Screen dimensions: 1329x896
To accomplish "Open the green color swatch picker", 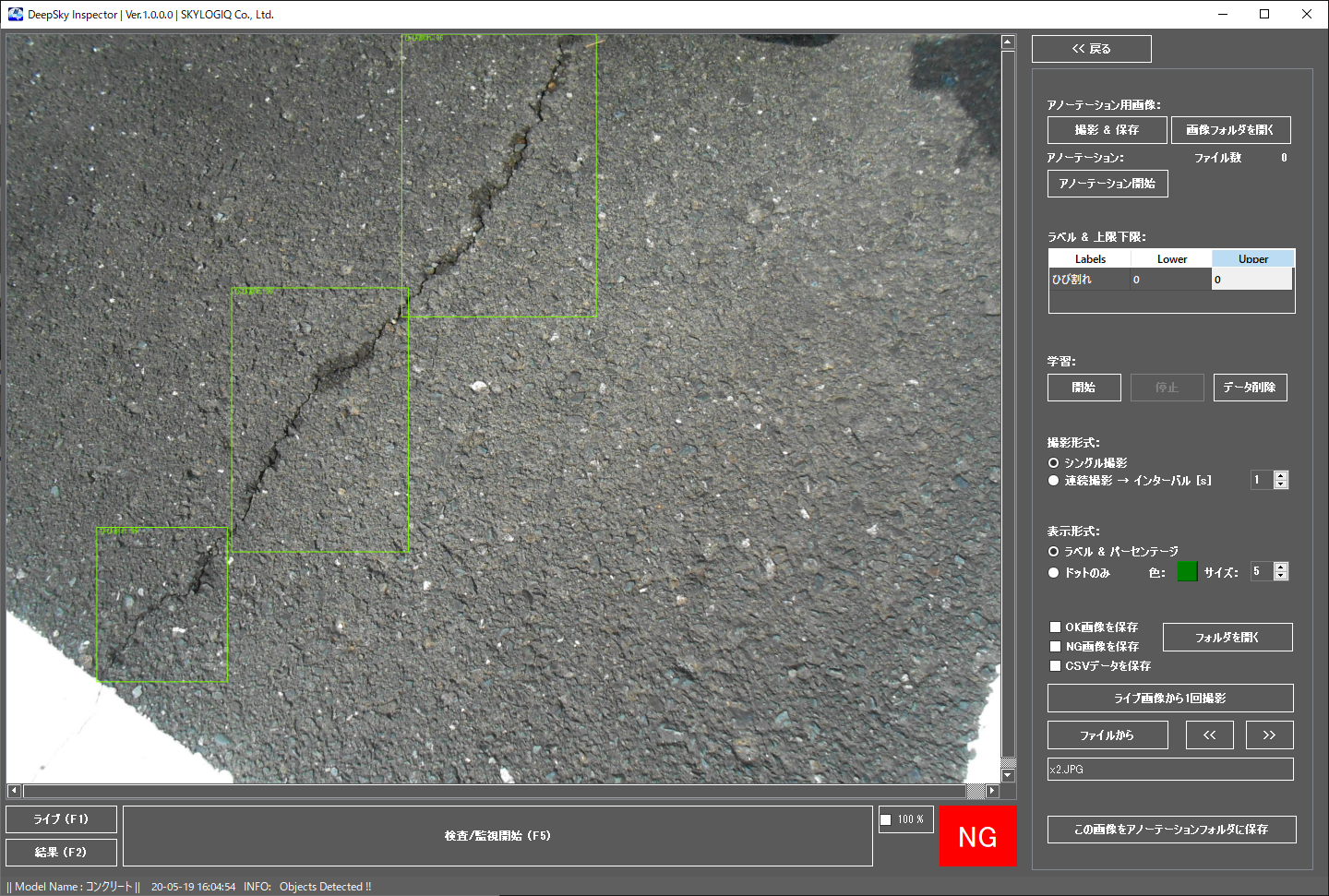I will [1187, 571].
